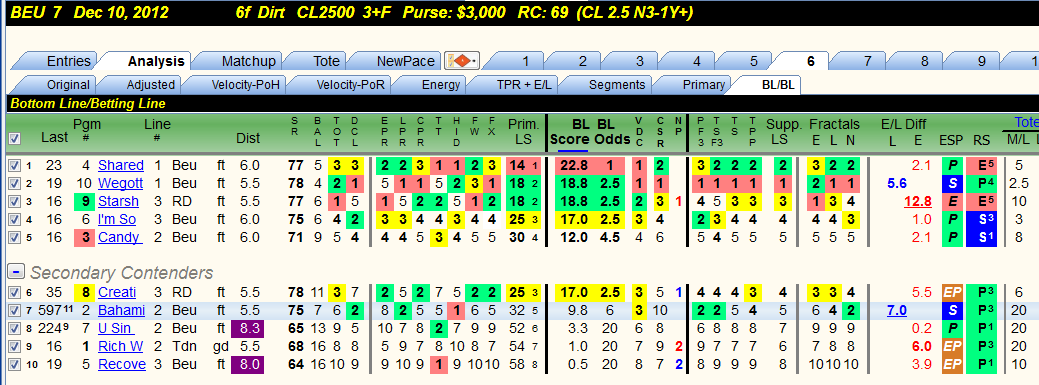Collapse the Secondary Contenders section
Screen dimensions: 1039x385
[x=17, y=272]
